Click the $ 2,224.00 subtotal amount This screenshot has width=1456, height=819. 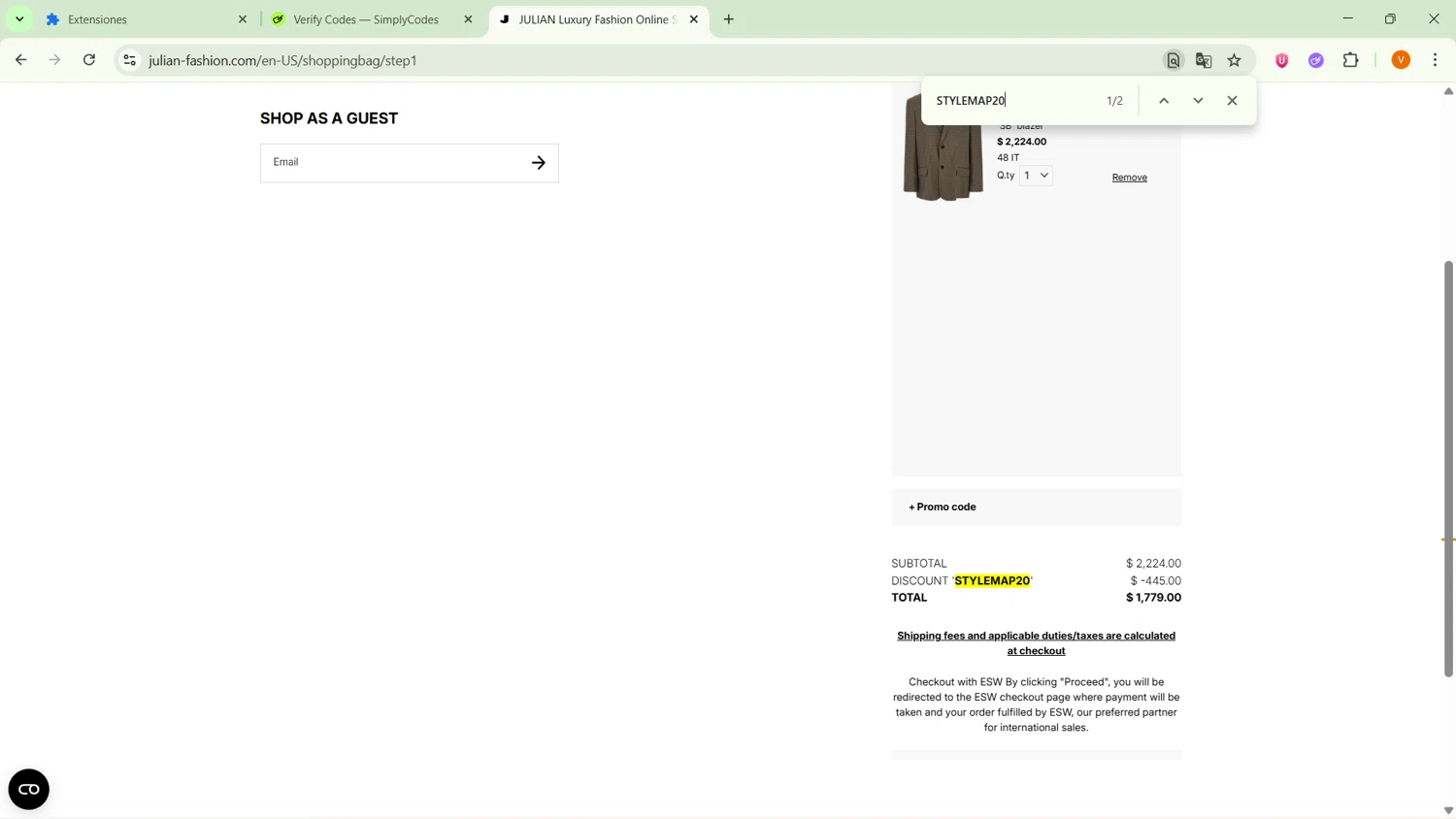coord(1153,564)
